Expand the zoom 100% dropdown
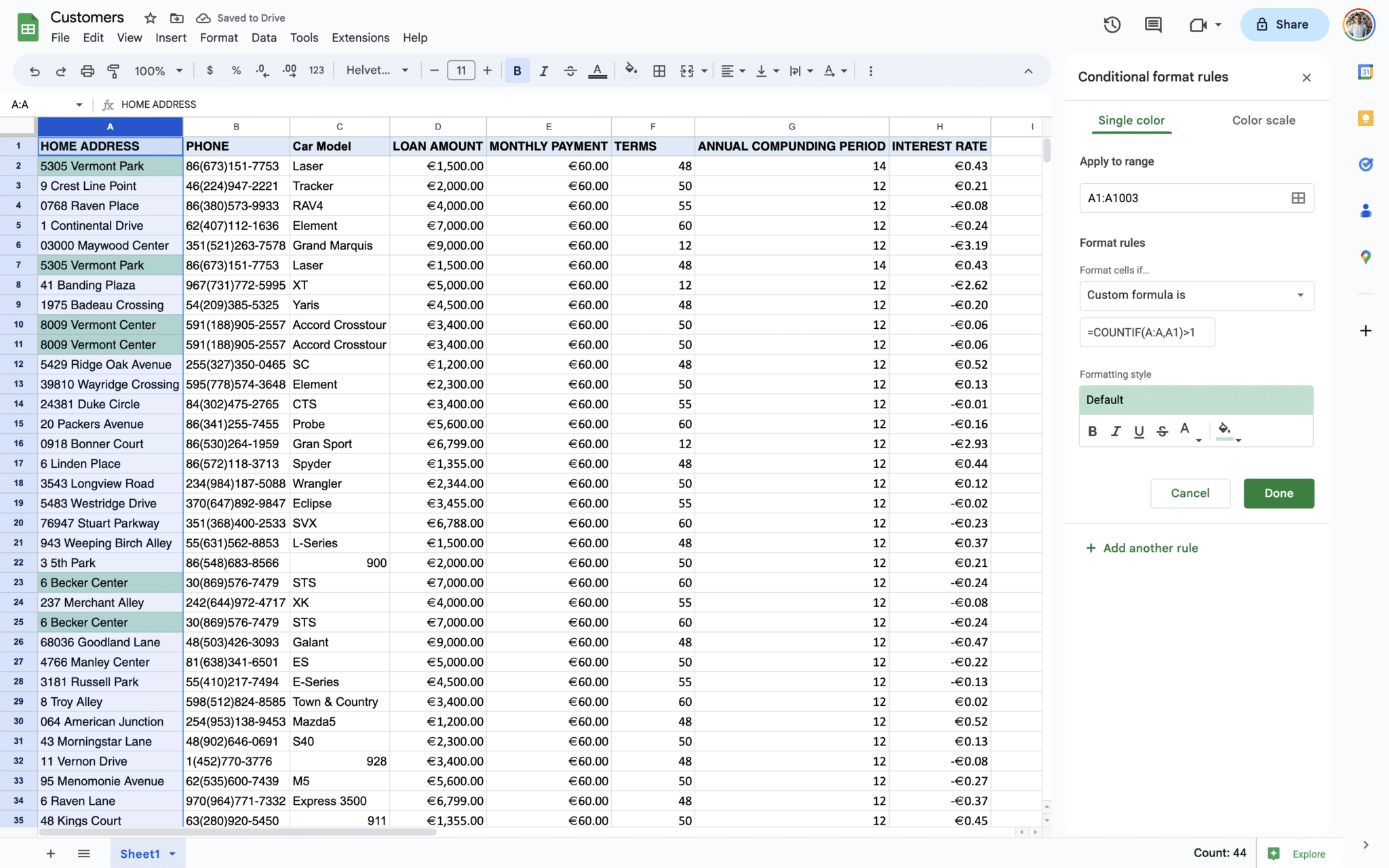The height and width of the screenshot is (868, 1389). click(x=159, y=71)
